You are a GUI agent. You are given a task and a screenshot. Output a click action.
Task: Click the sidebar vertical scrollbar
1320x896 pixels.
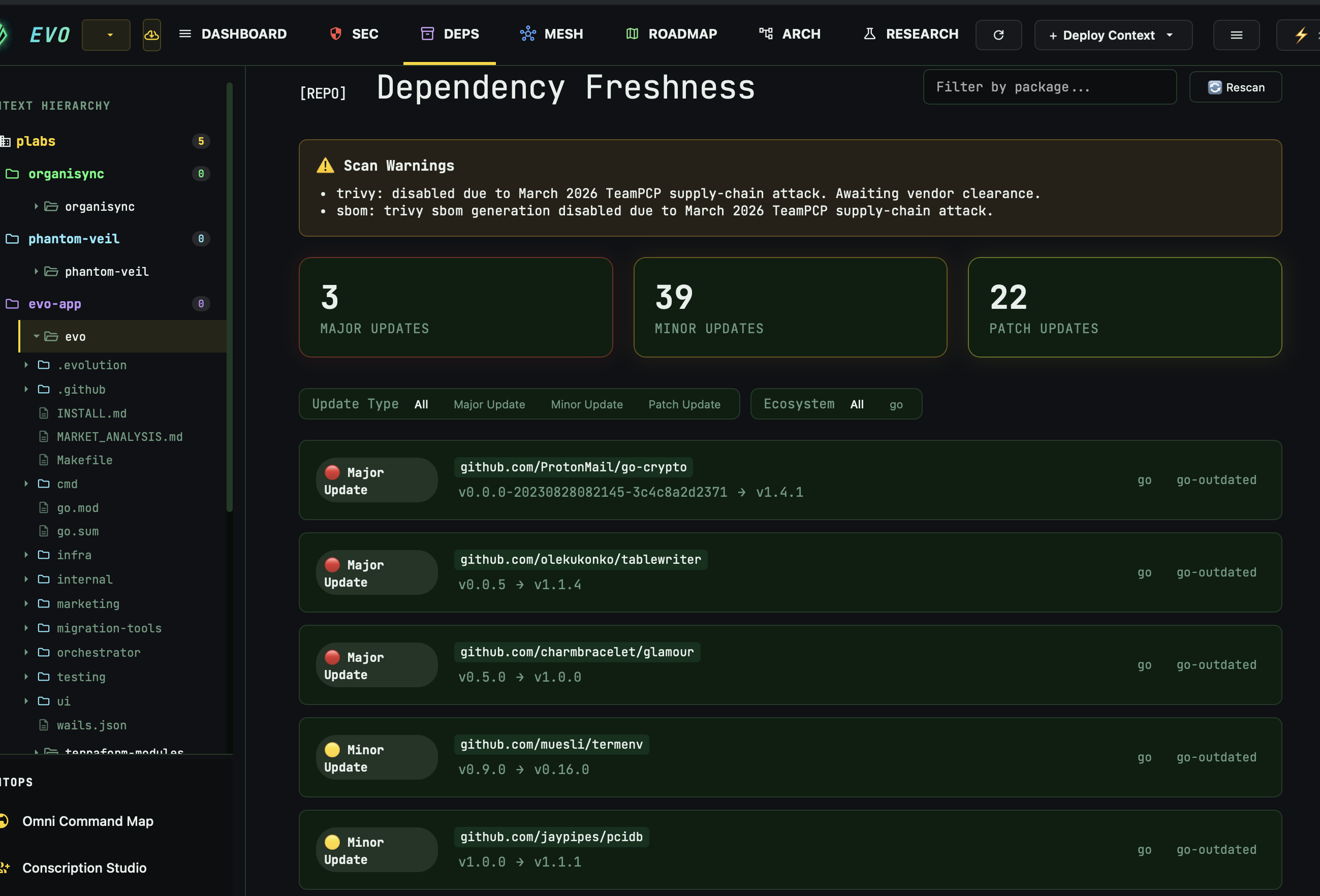coord(230,297)
